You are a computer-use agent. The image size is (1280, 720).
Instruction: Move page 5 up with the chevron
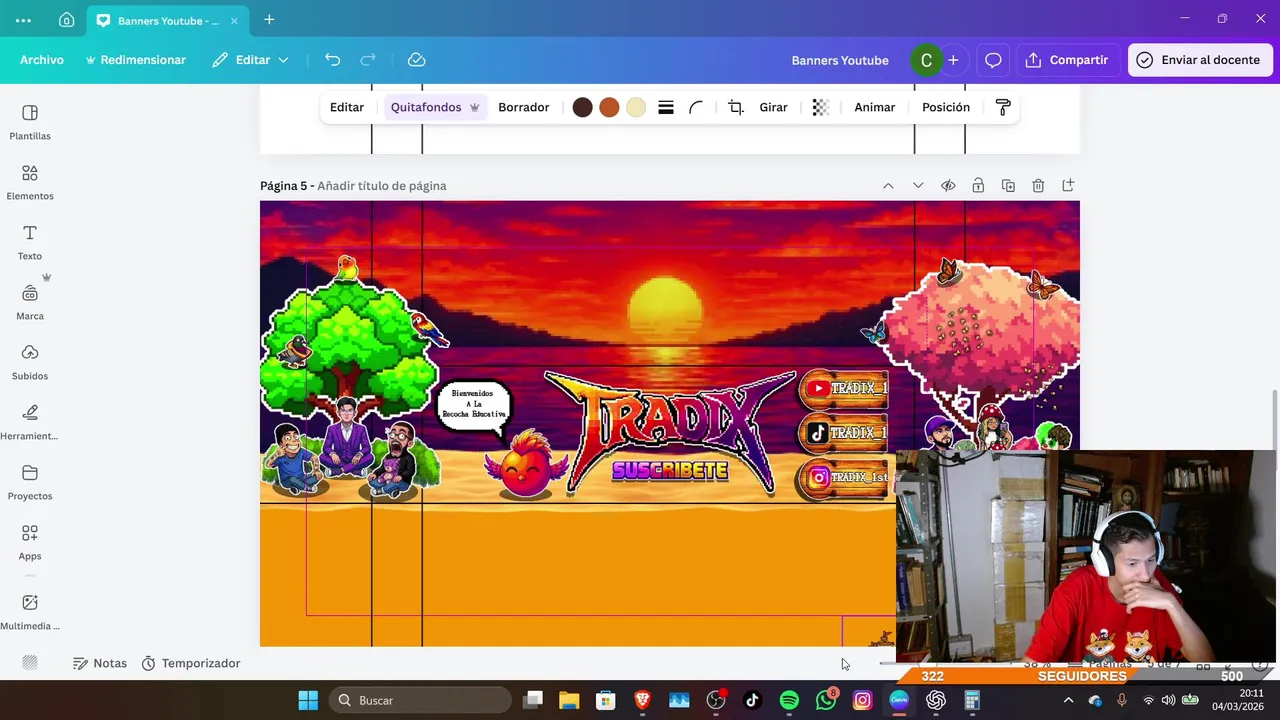pos(888,186)
